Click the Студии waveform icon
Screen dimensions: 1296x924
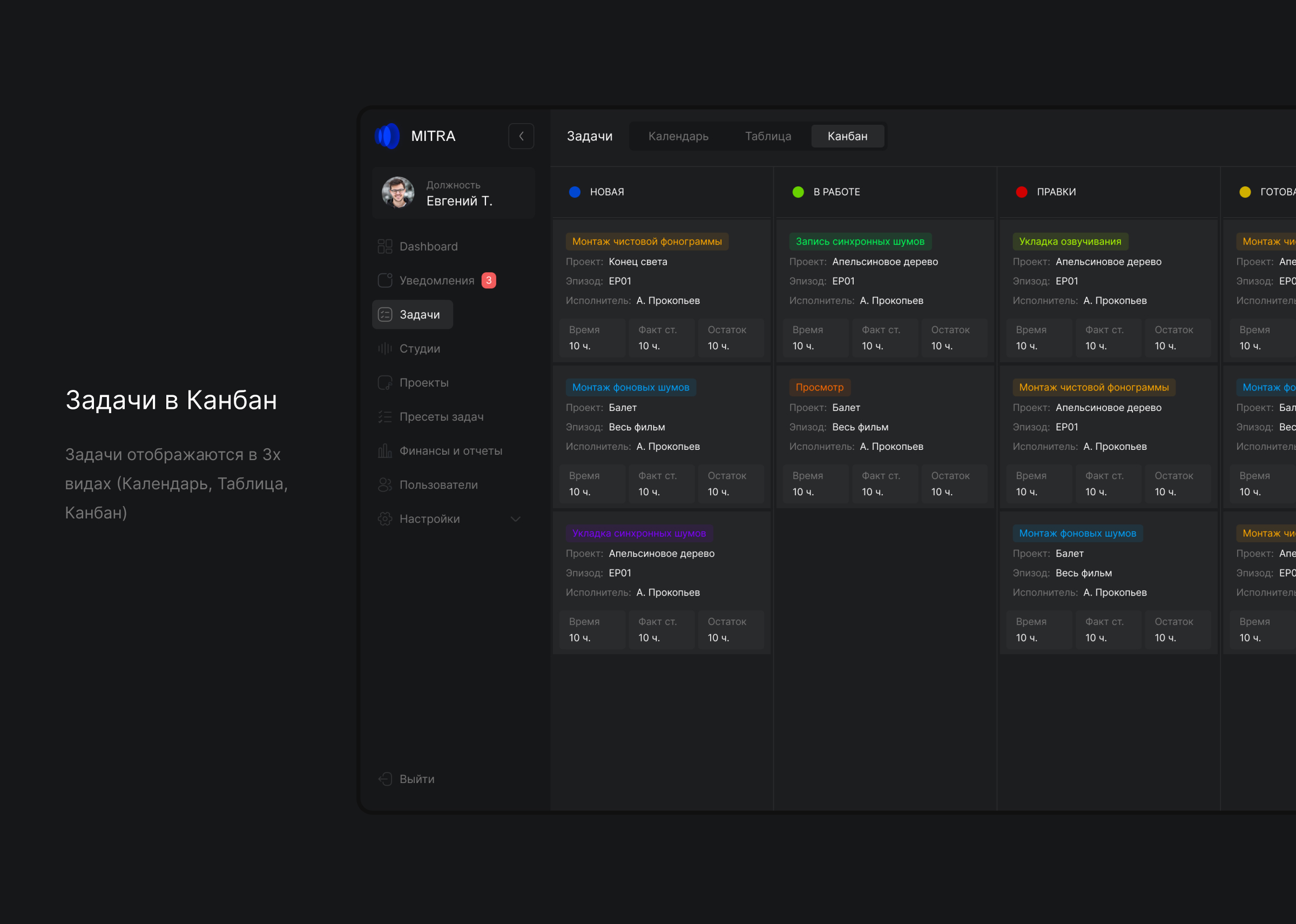tap(385, 349)
